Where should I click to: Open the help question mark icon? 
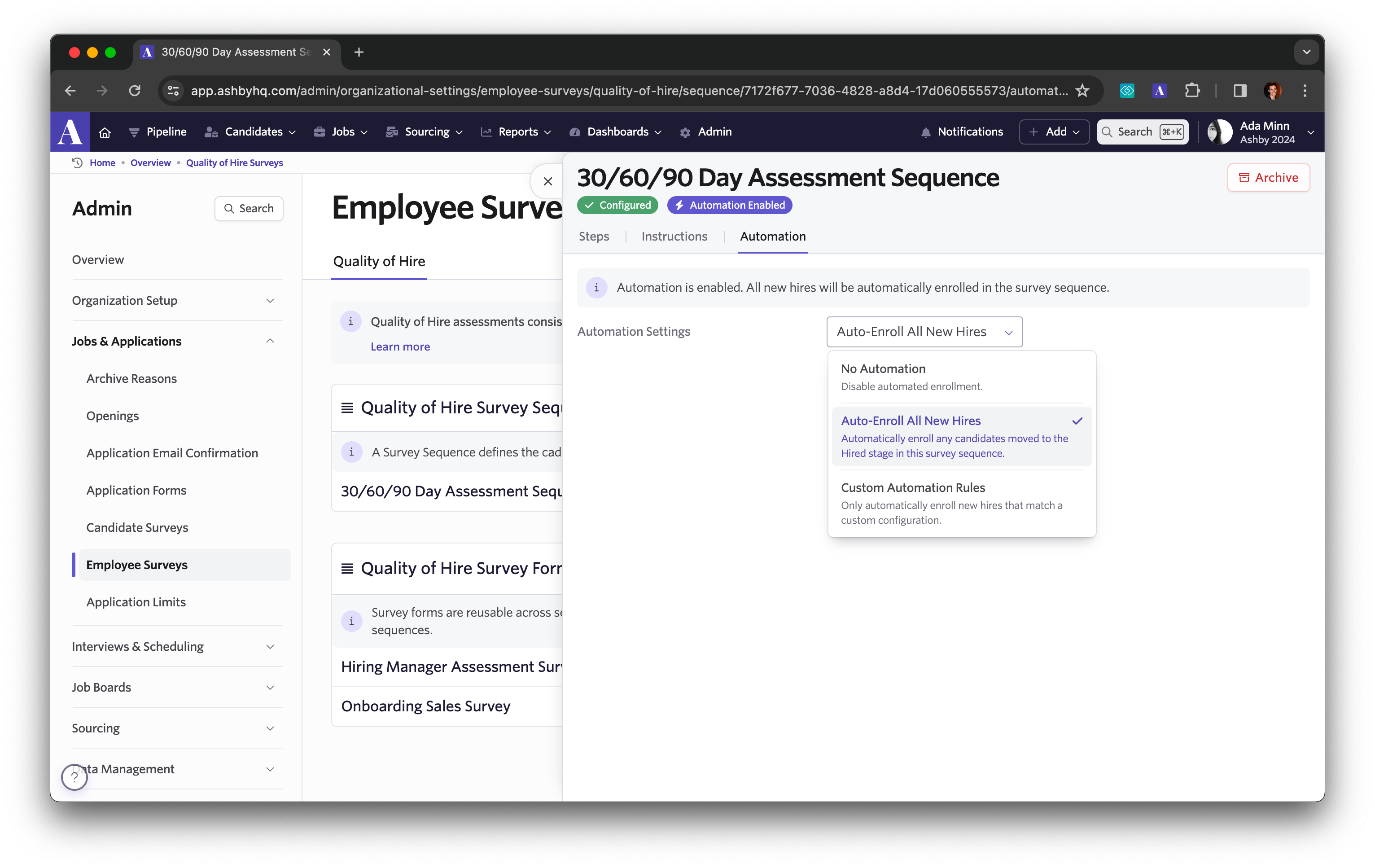[75, 776]
